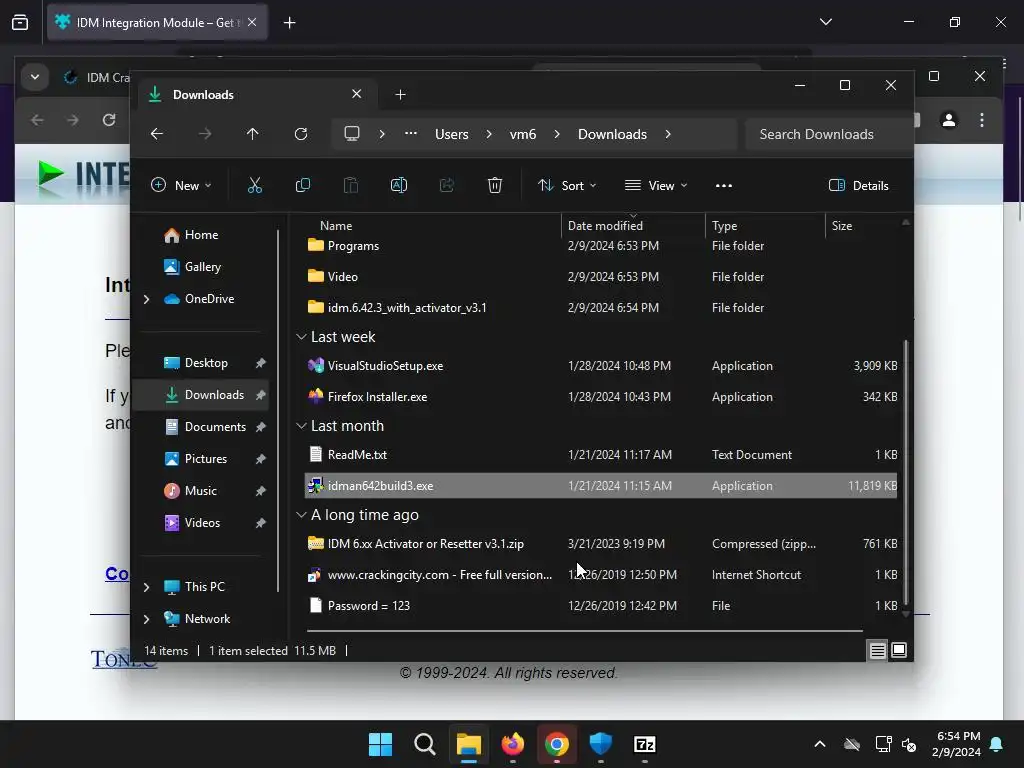Switch to large thumbnails view icon in status bar

[899, 650]
